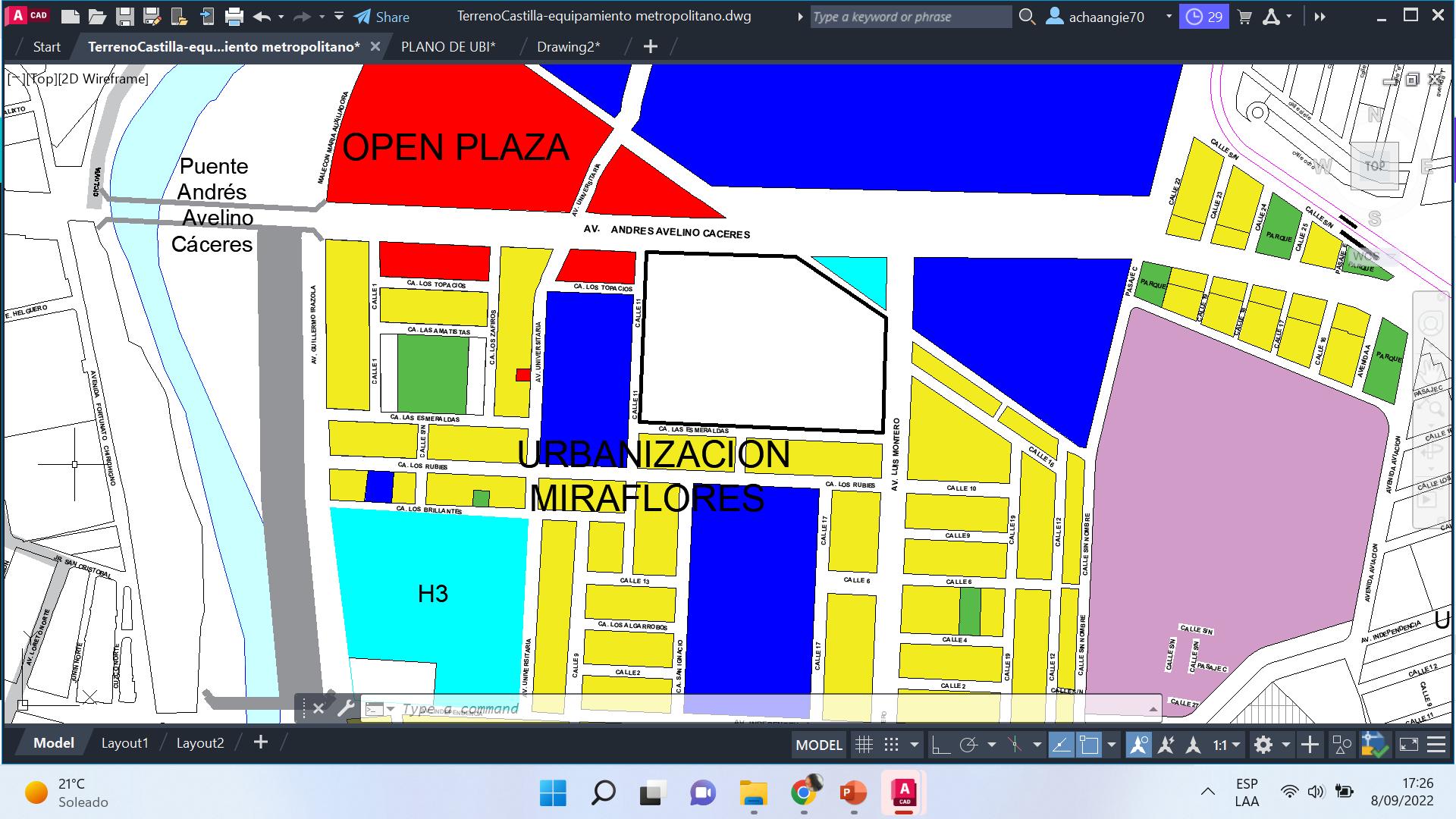Open the 1:1 annotation scale dropdown
1456x819 pixels.
coord(1226,745)
